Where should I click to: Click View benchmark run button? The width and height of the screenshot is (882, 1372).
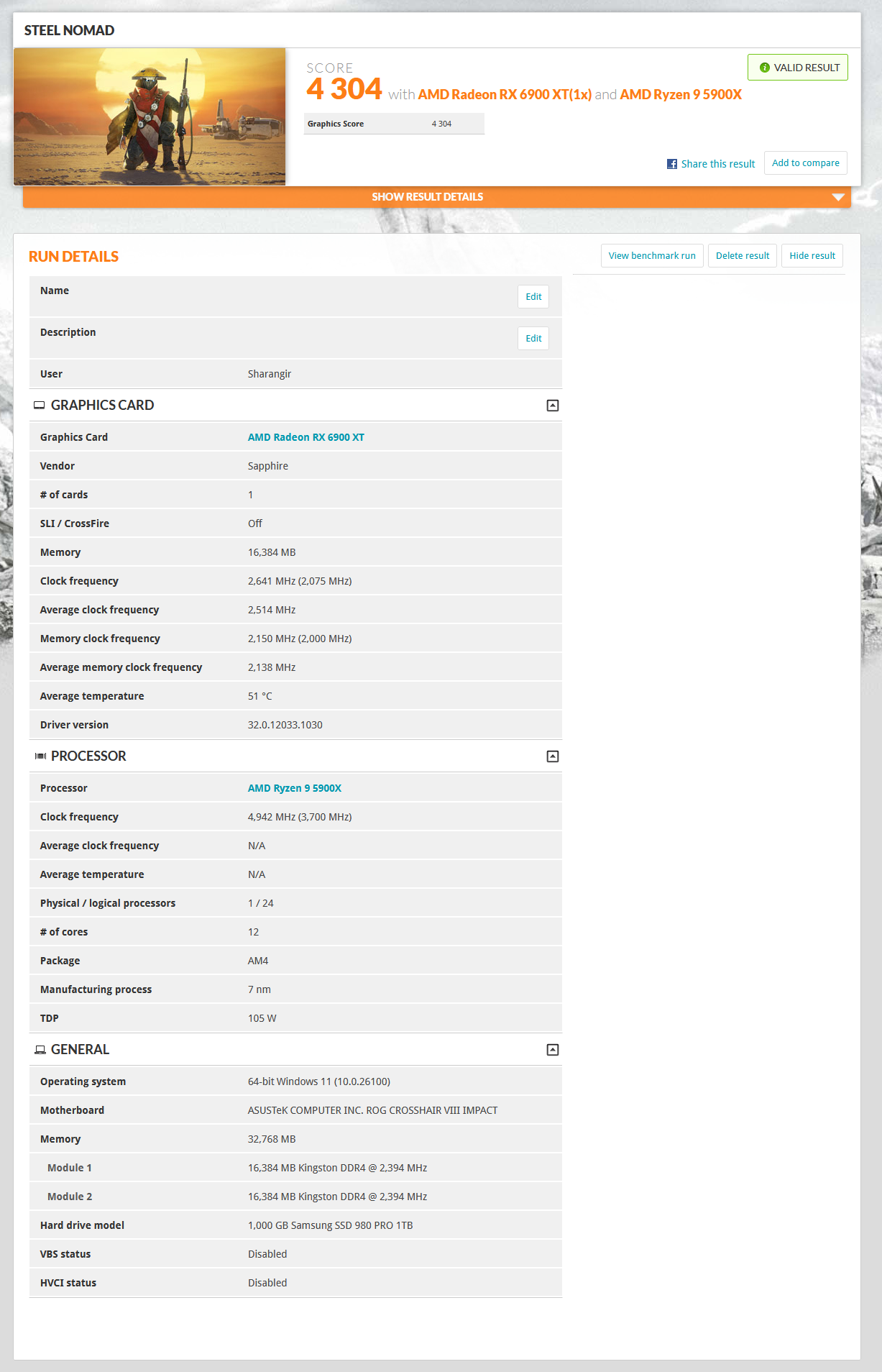coord(652,256)
